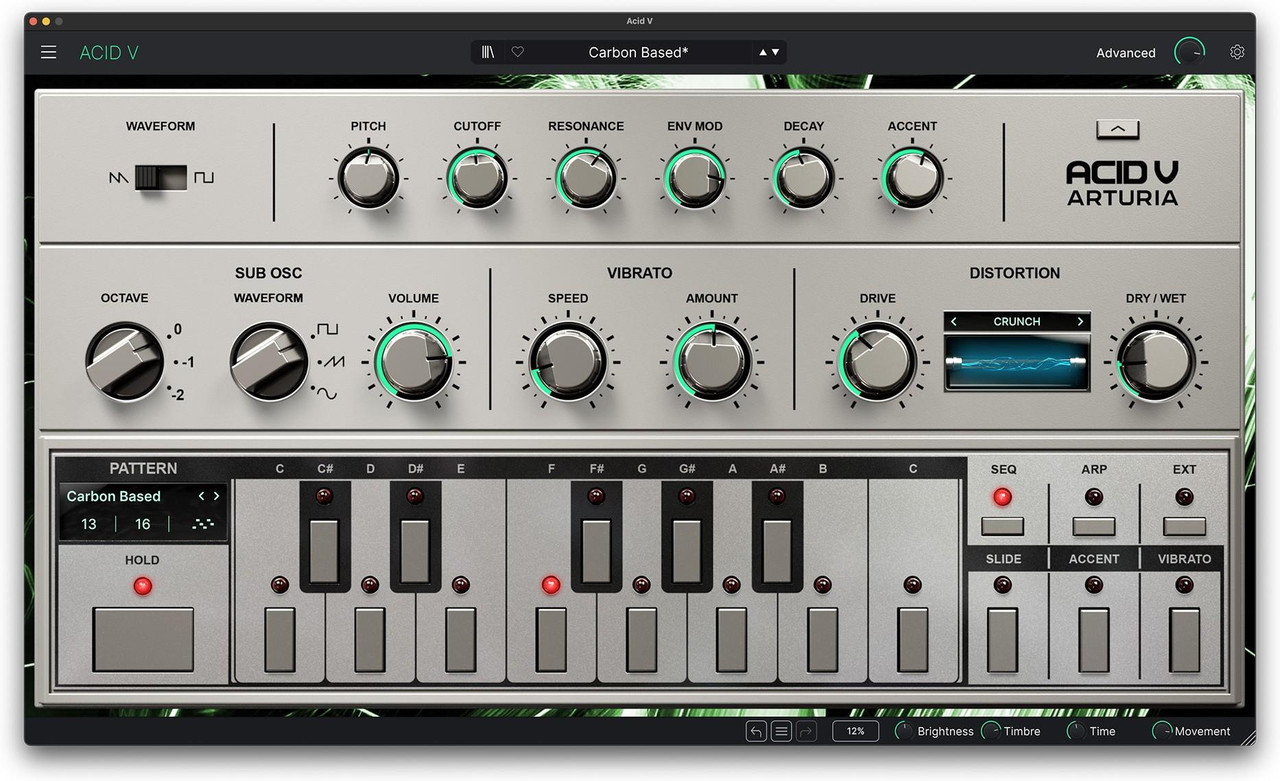Select previous preset with up arrow

[x=763, y=52]
